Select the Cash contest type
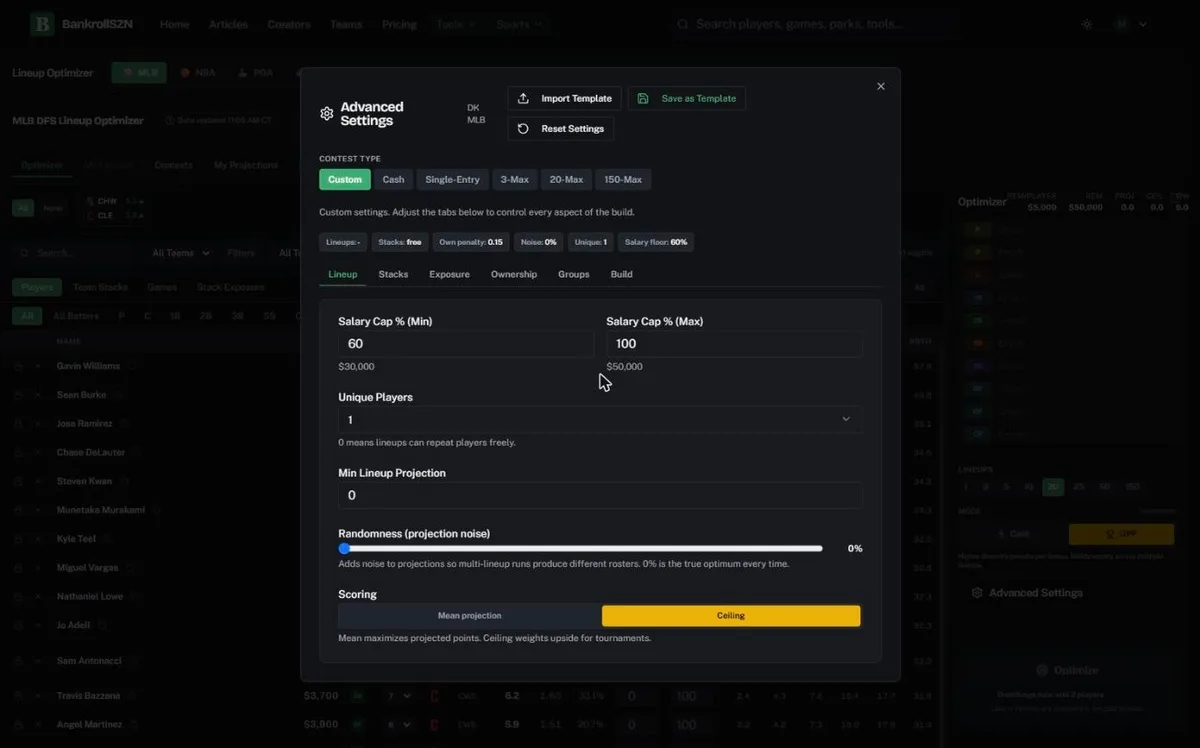This screenshot has width=1200, height=748. tap(394, 179)
